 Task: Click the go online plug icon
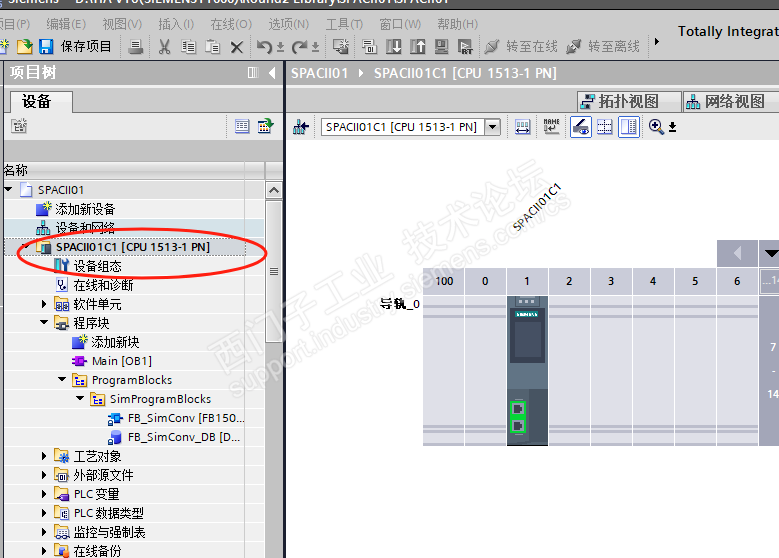point(491,47)
